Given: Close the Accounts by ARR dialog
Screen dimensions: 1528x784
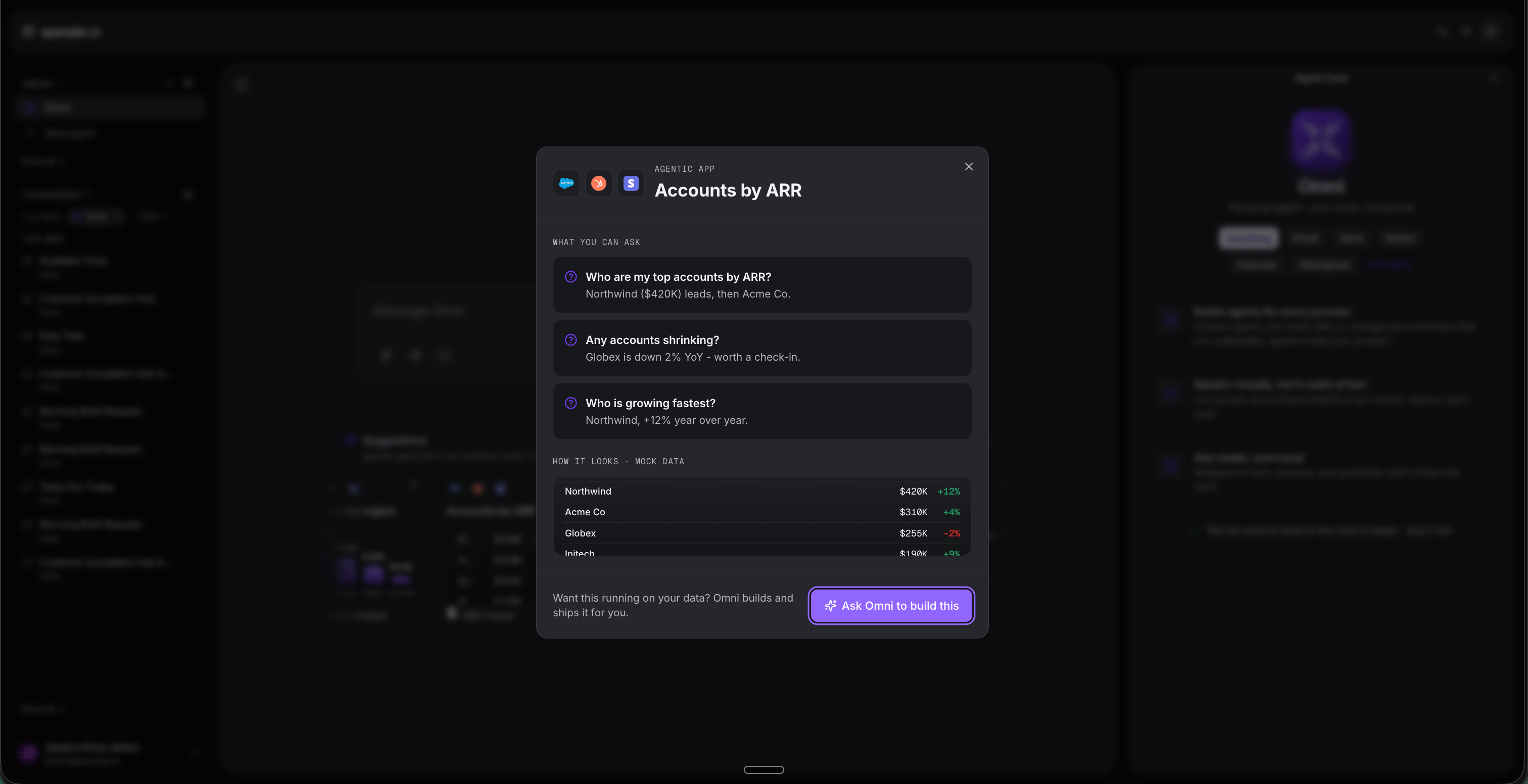Looking at the screenshot, I should (x=969, y=167).
